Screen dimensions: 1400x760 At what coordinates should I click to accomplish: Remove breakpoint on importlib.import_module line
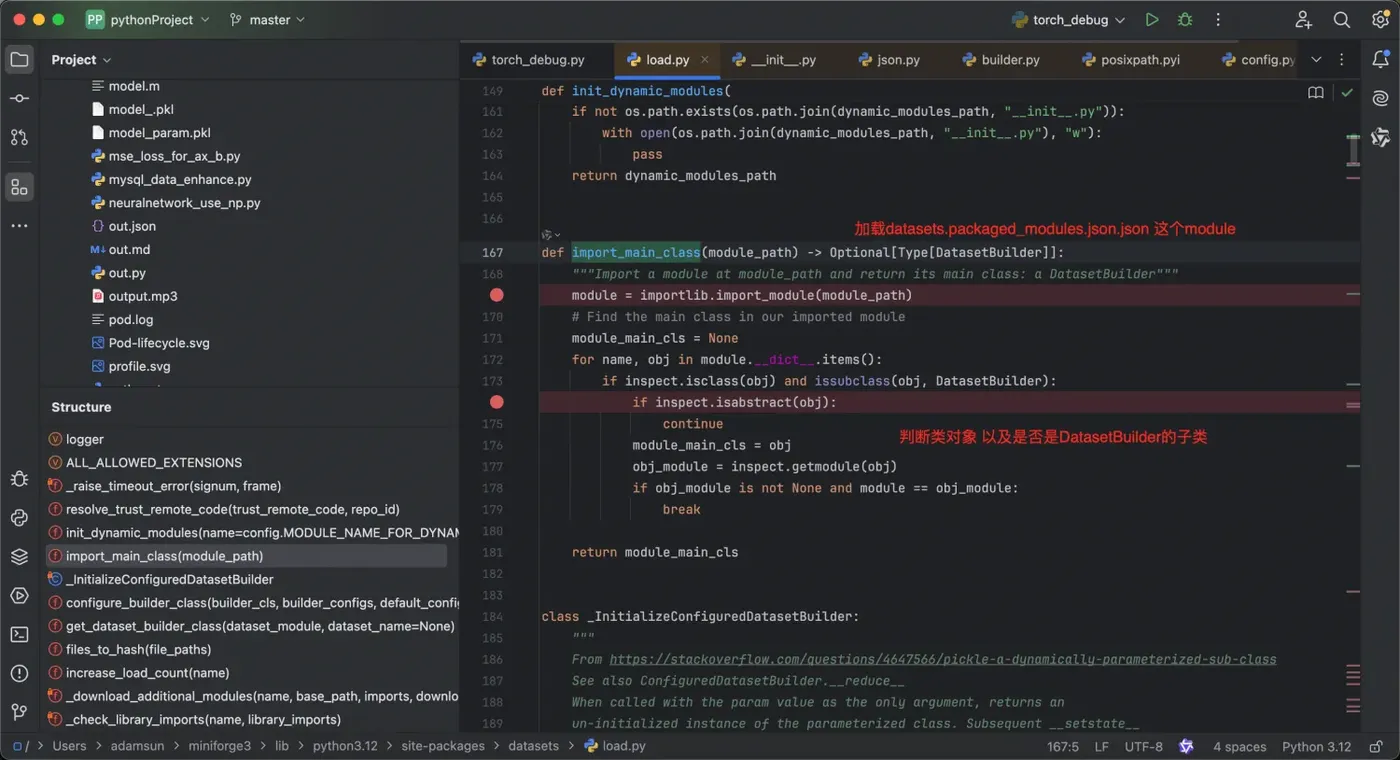tap(497, 295)
